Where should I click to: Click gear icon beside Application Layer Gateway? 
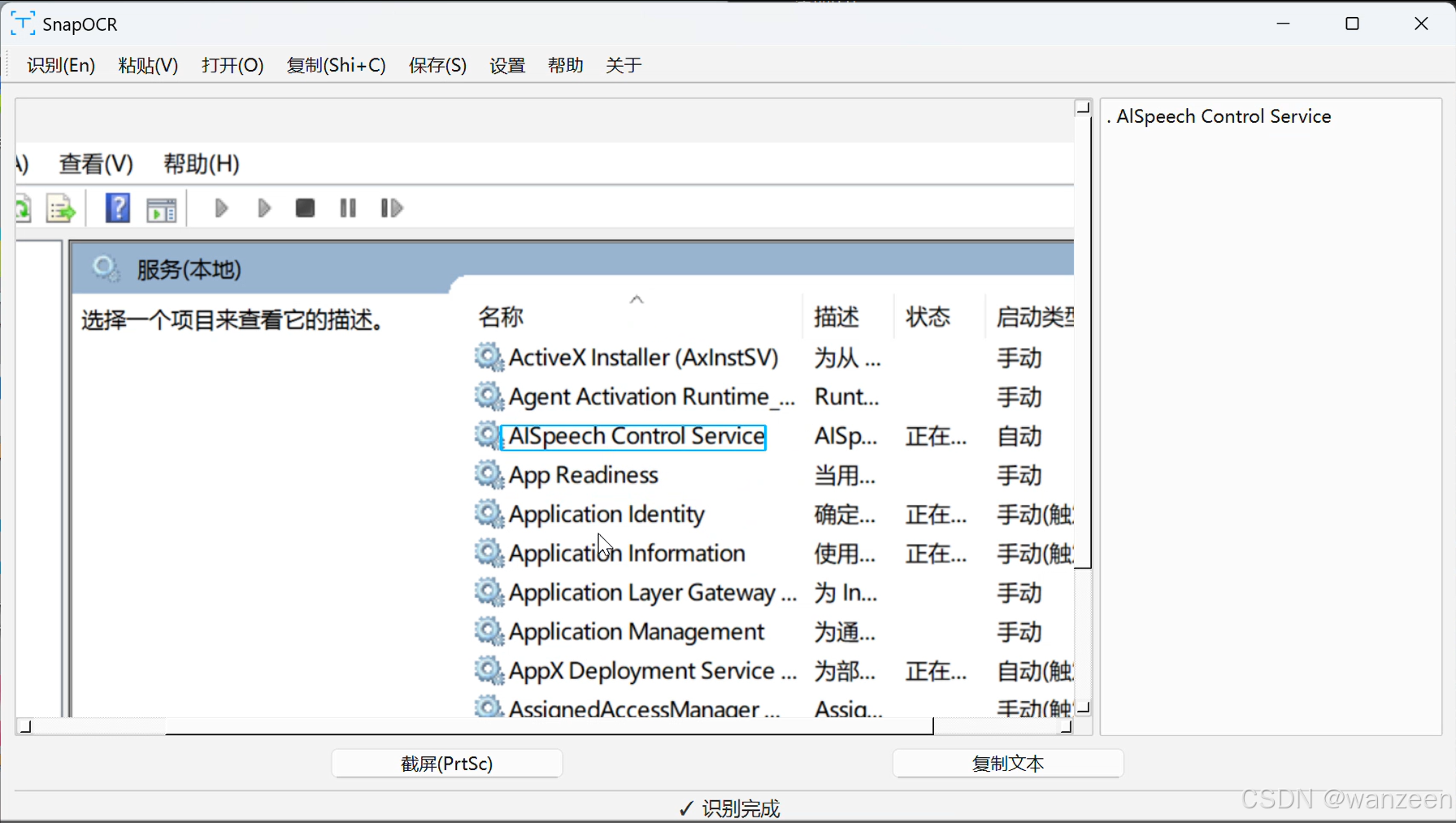tap(489, 591)
